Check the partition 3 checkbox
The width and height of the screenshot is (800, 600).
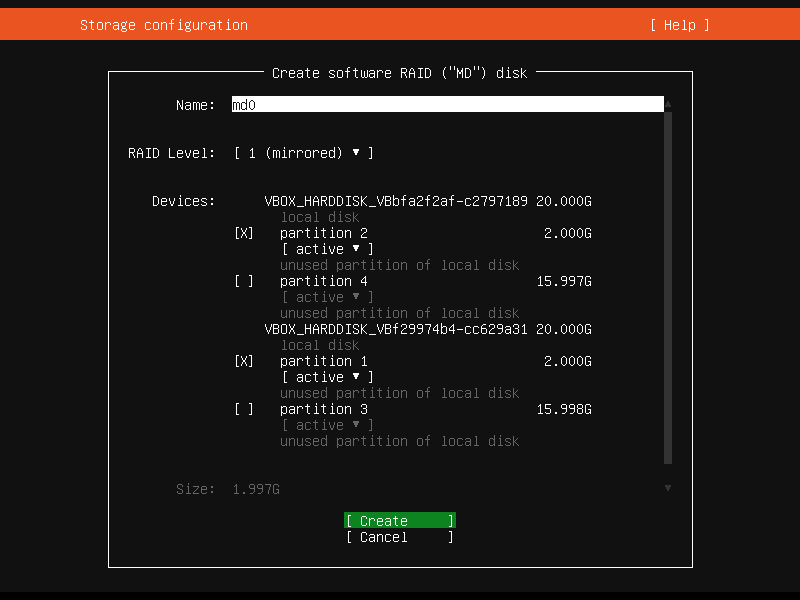pyautogui.click(x=244, y=409)
